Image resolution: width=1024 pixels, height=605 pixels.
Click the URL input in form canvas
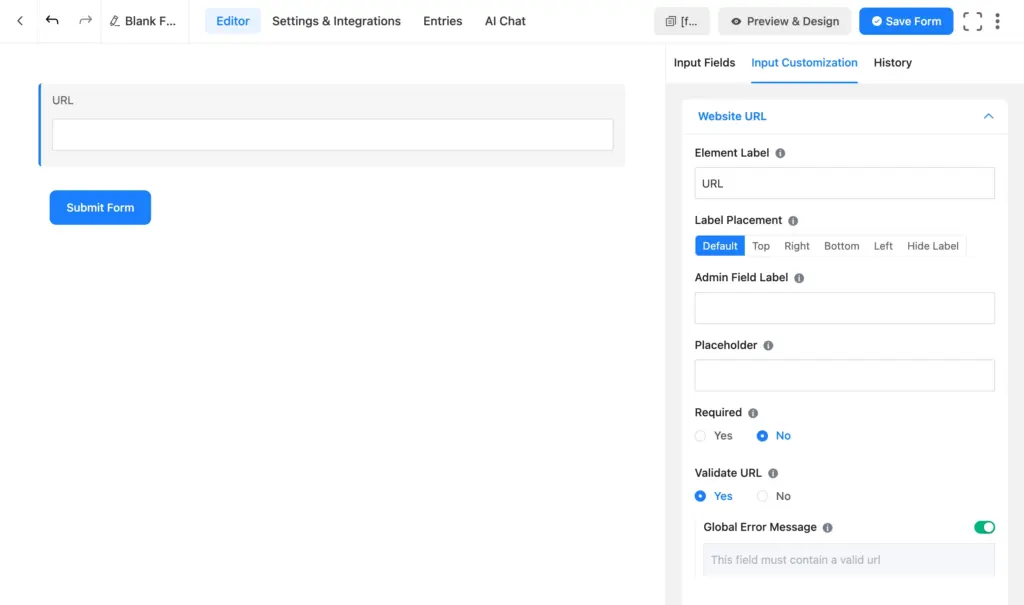tap(332, 135)
